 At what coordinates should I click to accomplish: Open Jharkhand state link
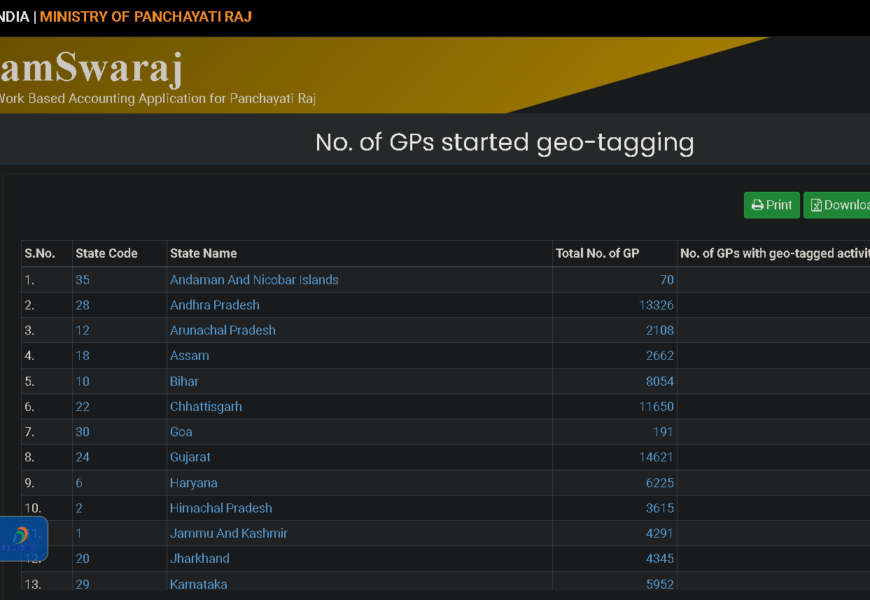tap(200, 558)
